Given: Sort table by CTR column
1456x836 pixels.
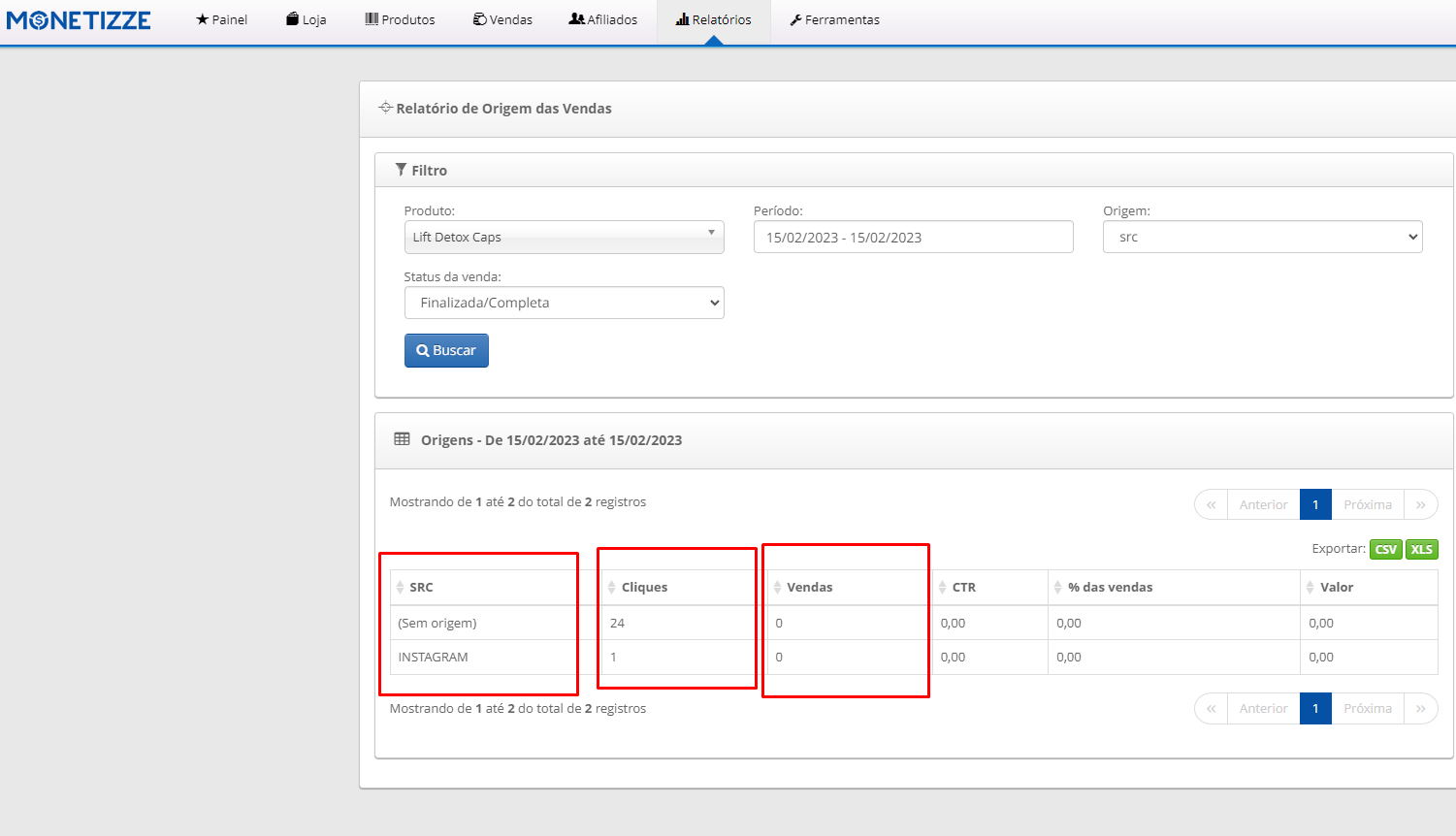Looking at the screenshot, I should coord(963,588).
